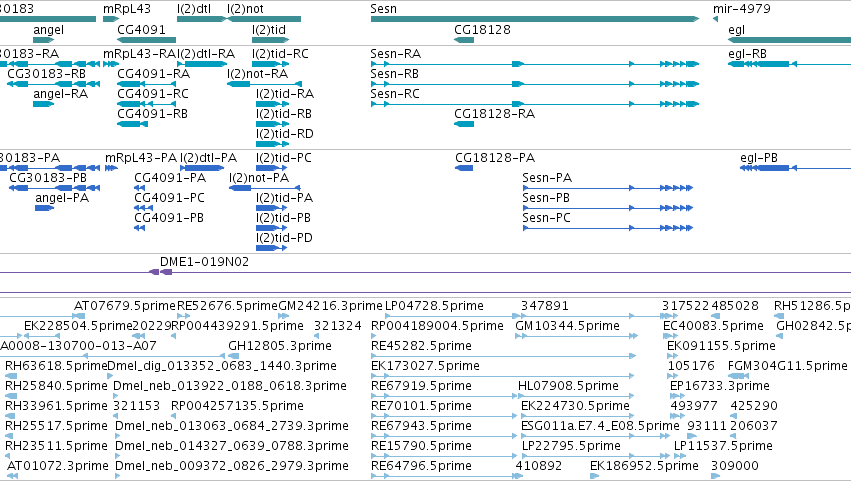Click EST LP04728.5prime
The image size is (851, 481).
click(x=452, y=316)
